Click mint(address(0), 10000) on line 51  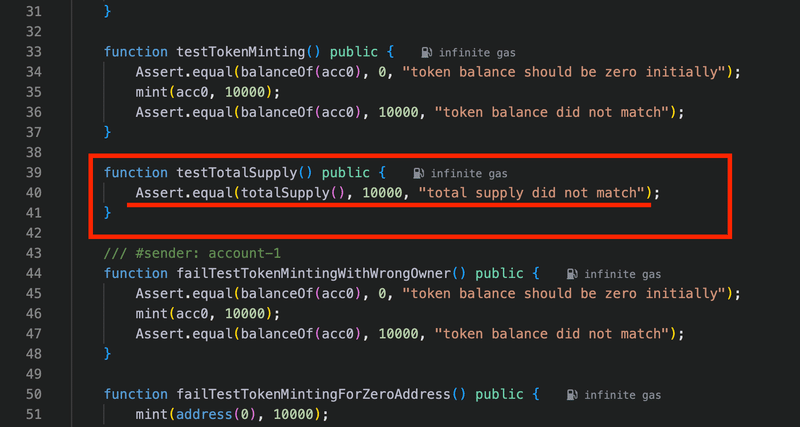pos(232,415)
